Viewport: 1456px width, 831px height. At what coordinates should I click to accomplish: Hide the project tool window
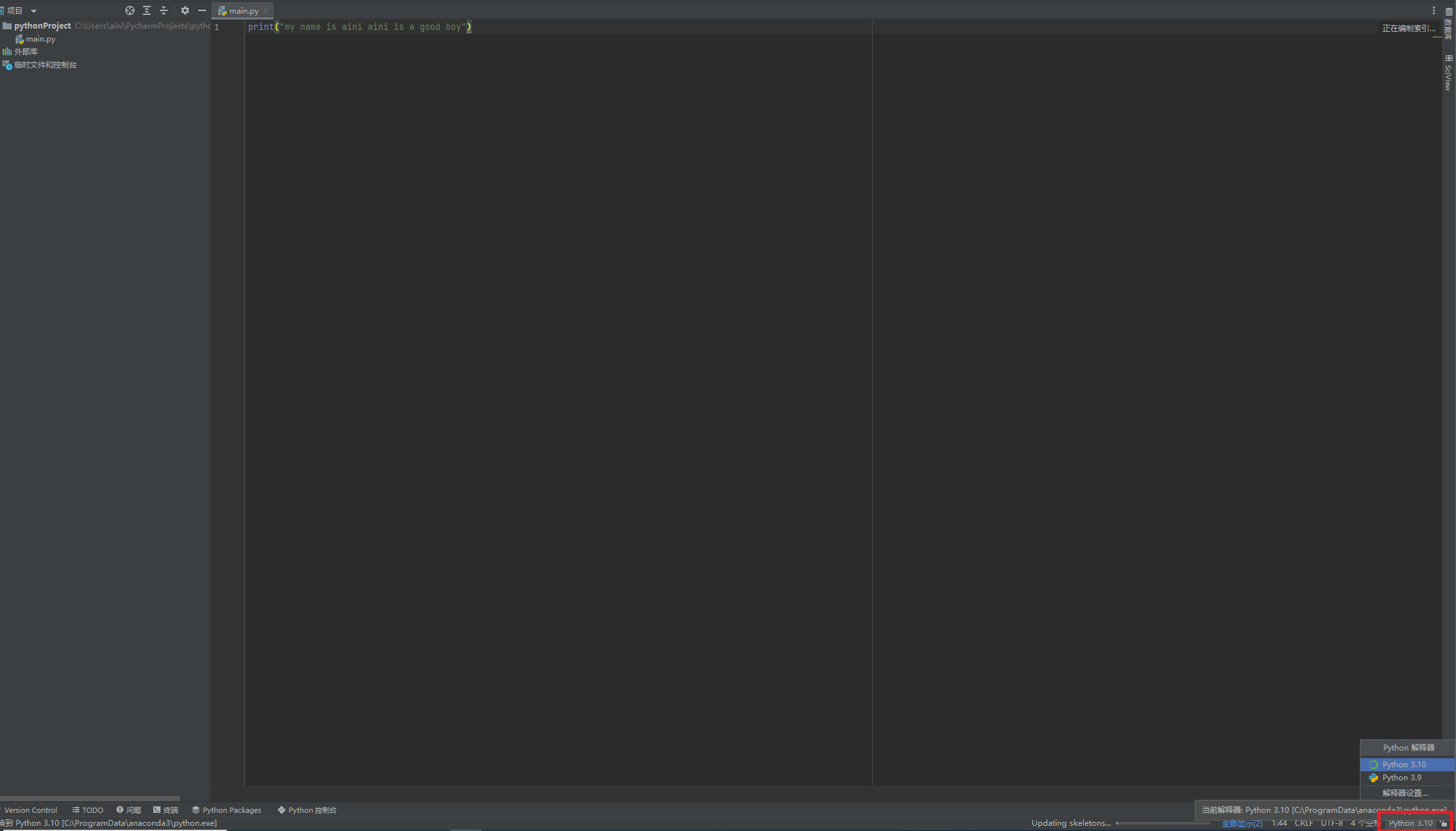[x=202, y=10]
